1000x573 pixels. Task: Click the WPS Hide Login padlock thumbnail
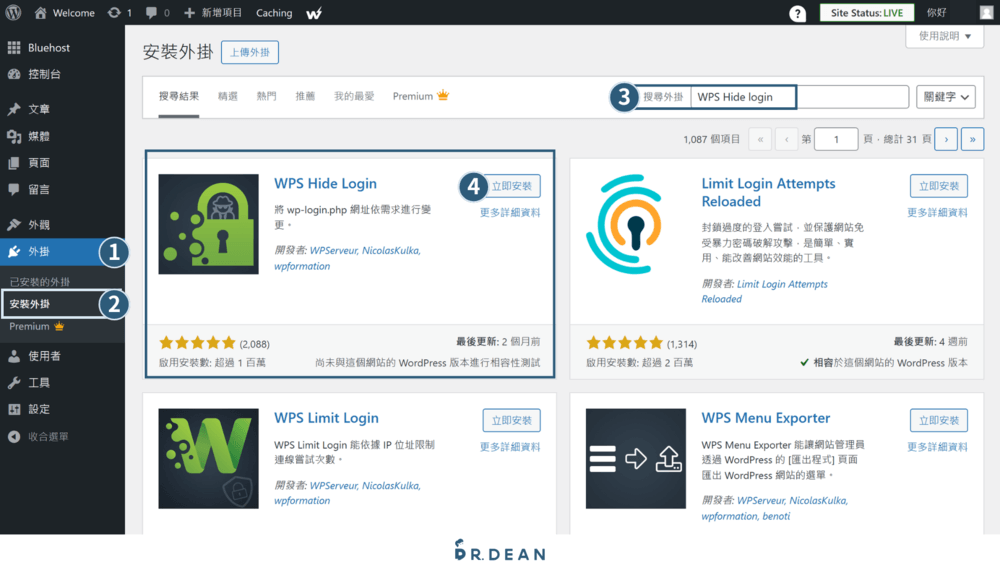[x=209, y=224]
